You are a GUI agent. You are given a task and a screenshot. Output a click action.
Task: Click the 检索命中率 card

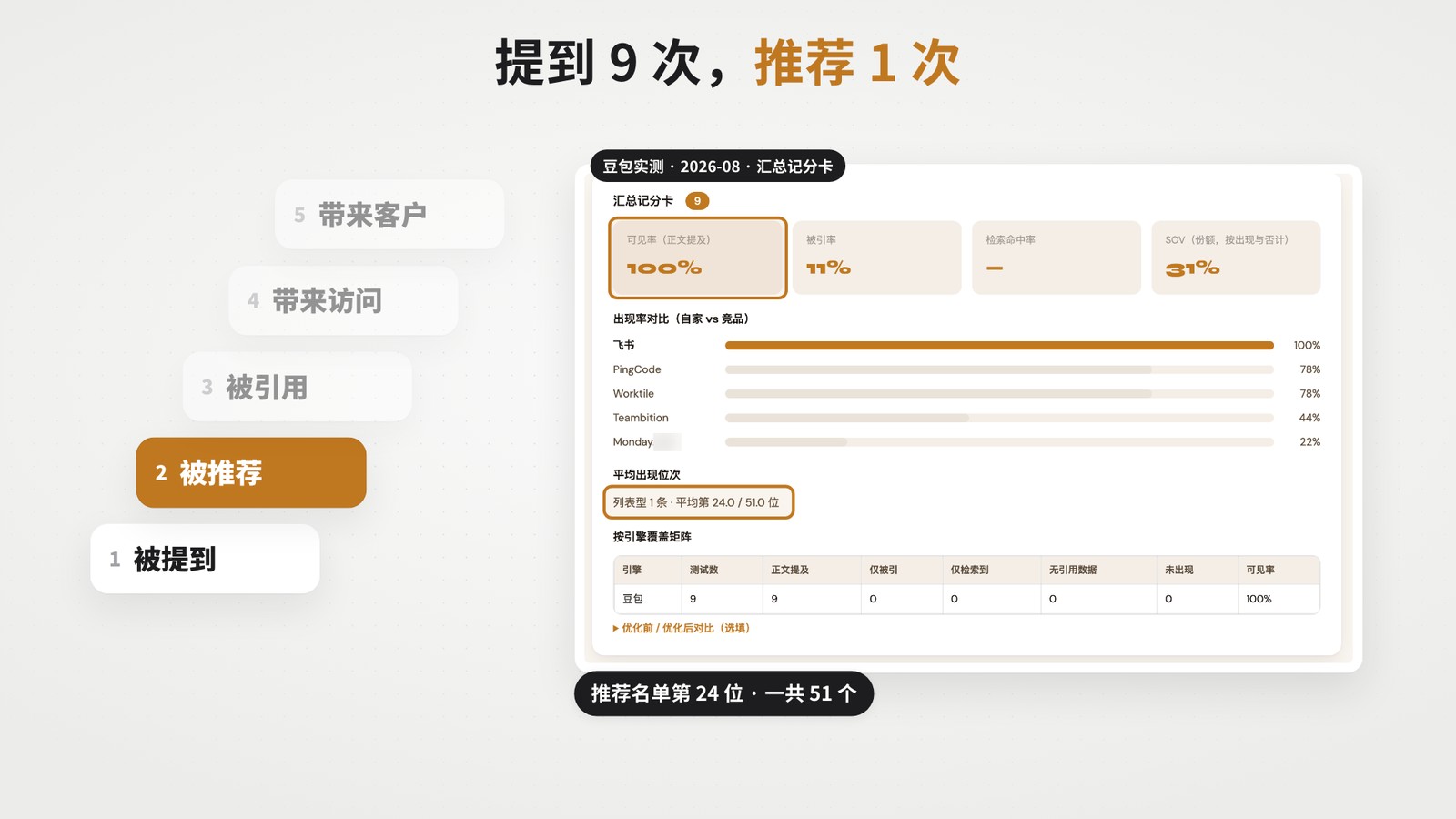(1057, 258)
